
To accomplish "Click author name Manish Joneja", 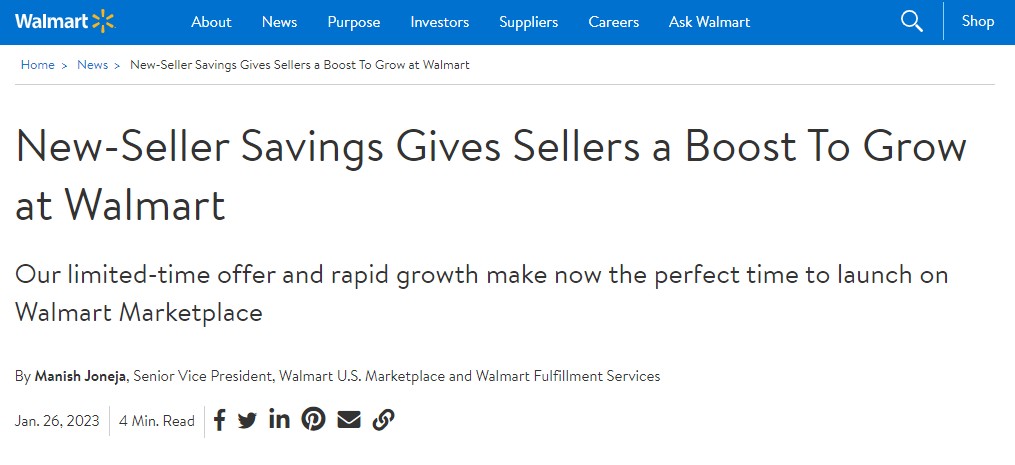I will point(82,376).
